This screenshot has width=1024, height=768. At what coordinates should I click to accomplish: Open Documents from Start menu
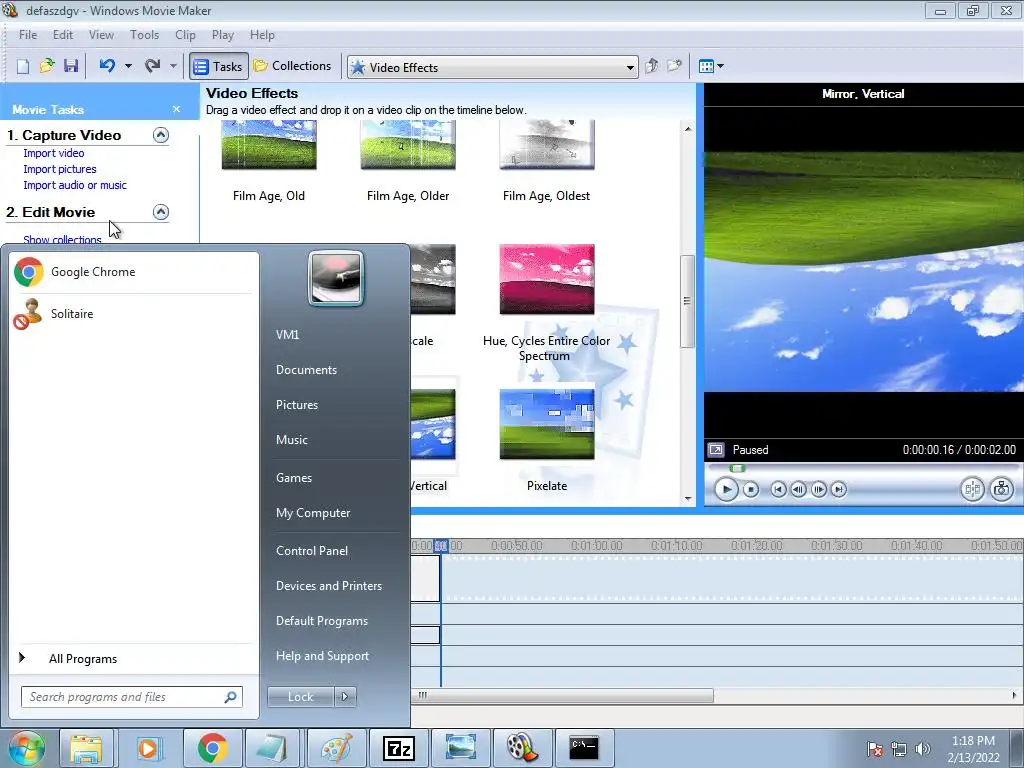[306, 370]
